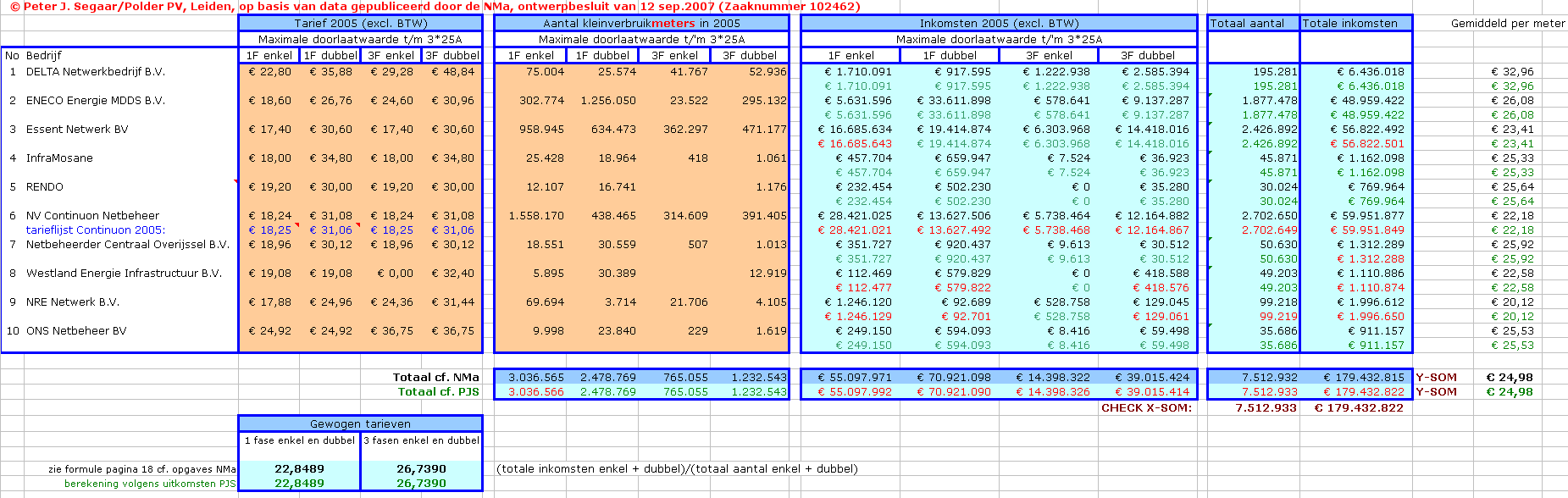
Task: Select DELTA's tariff value "€ 48,84"
Action: [452, 72]
